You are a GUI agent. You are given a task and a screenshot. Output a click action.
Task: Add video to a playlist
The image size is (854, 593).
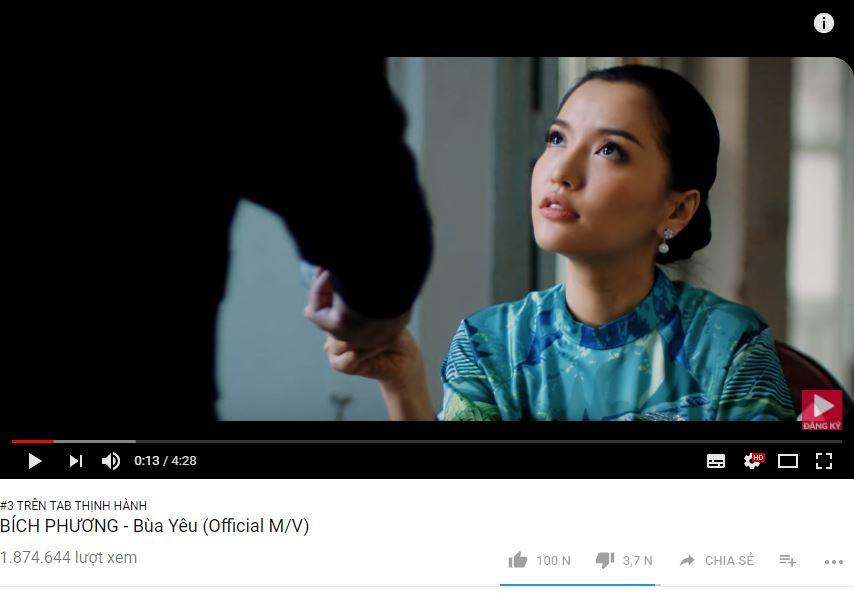click(788, 560)
